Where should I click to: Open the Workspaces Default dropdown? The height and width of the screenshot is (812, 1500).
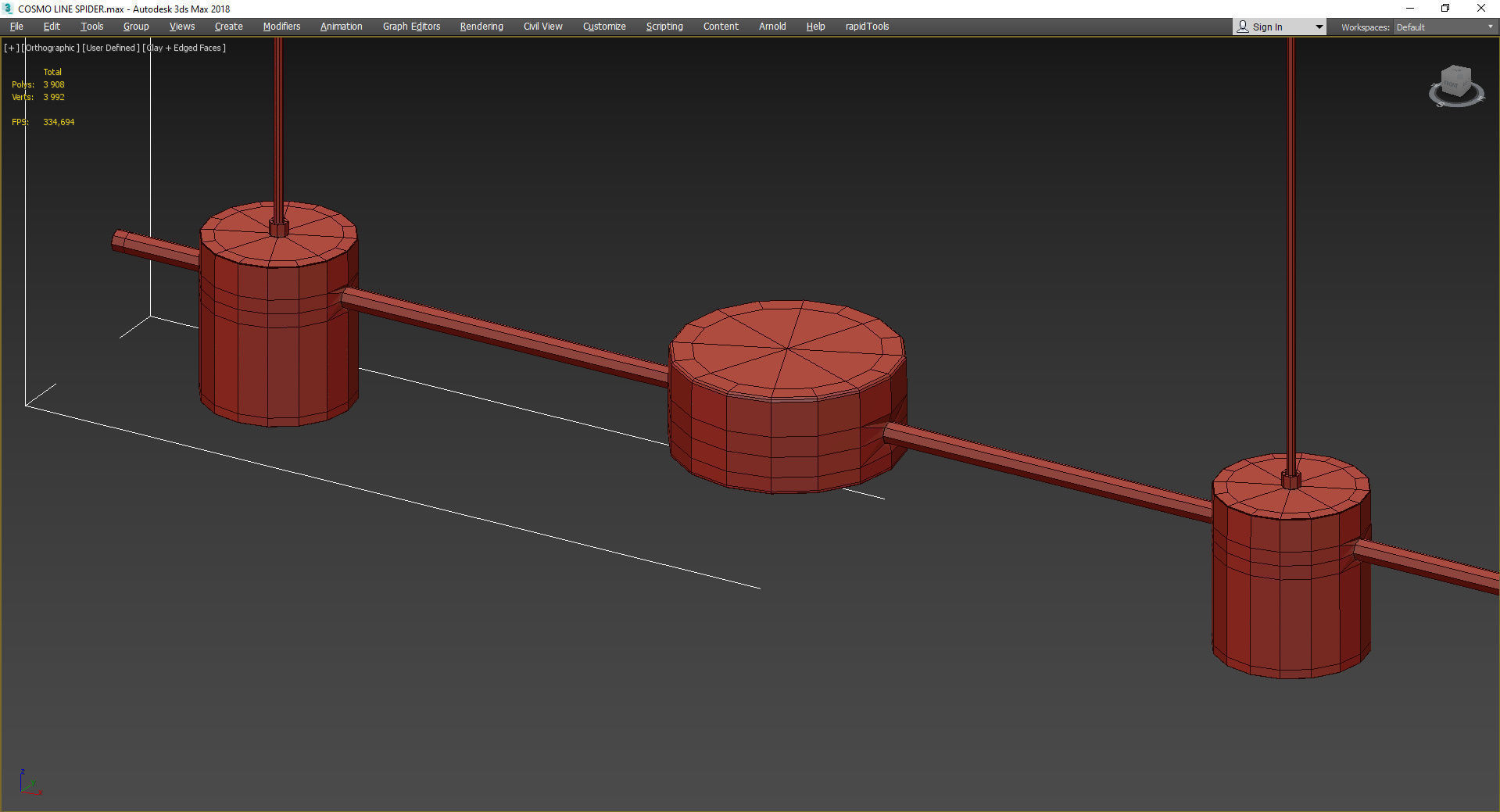click(1445, 27)
